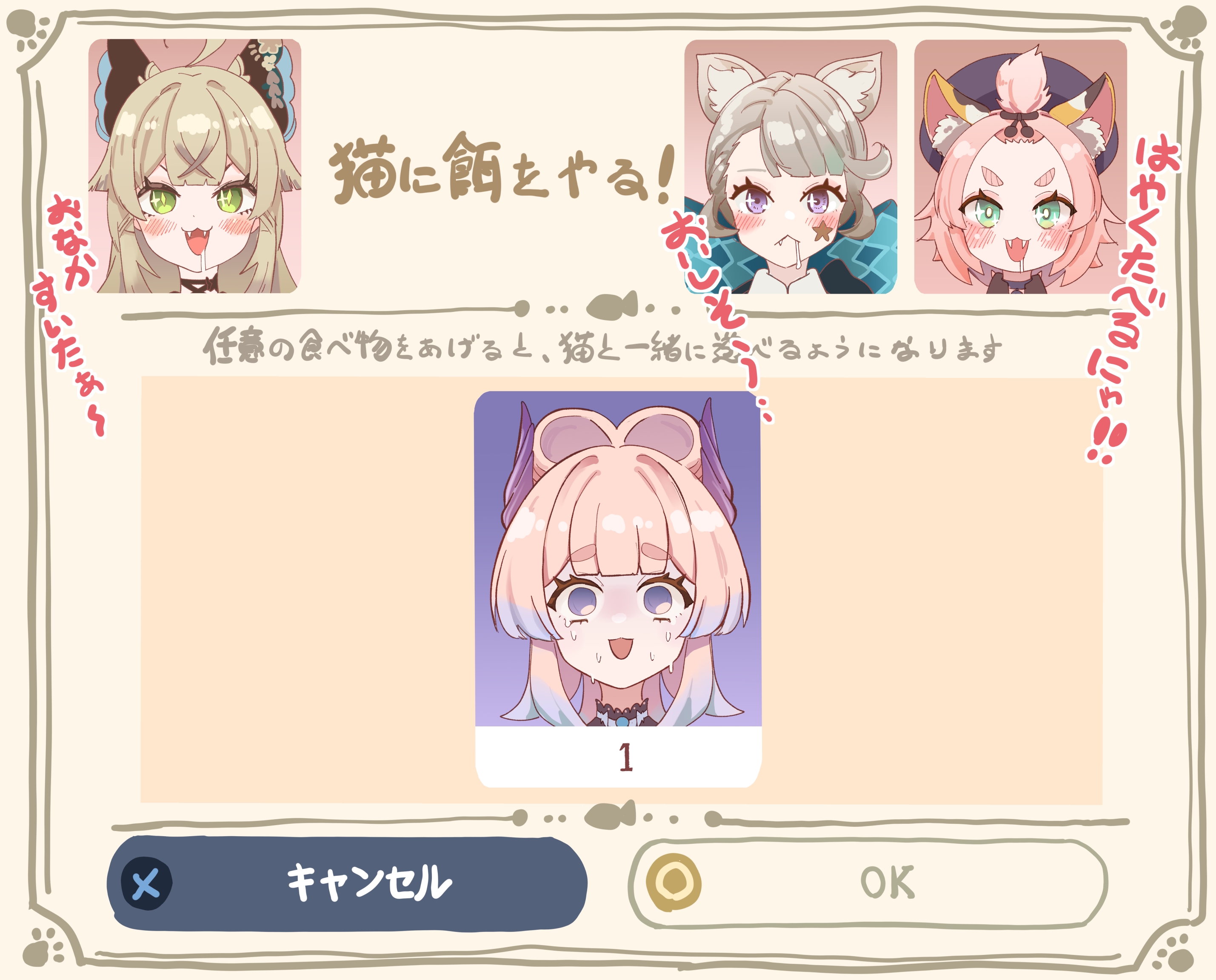Click the 任意の食べ物 instruction text line
The image size is (1216, 980).
pos(603,346)
